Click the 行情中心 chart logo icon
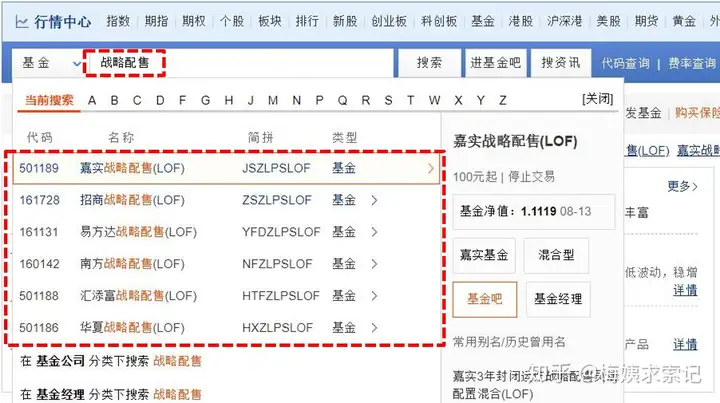The height and width of the screenshot is (403, 720). (22, 22)
